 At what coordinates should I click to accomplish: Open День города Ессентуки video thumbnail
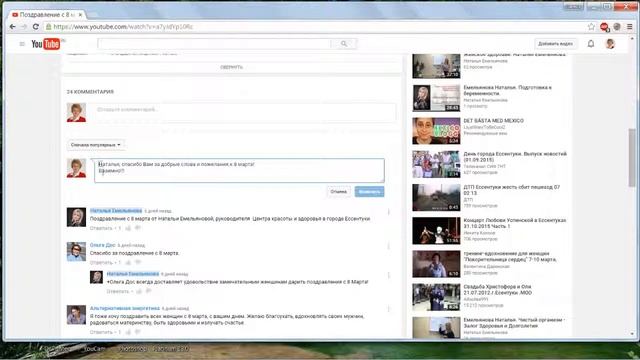pyautogui.click(x=436, y=164)
